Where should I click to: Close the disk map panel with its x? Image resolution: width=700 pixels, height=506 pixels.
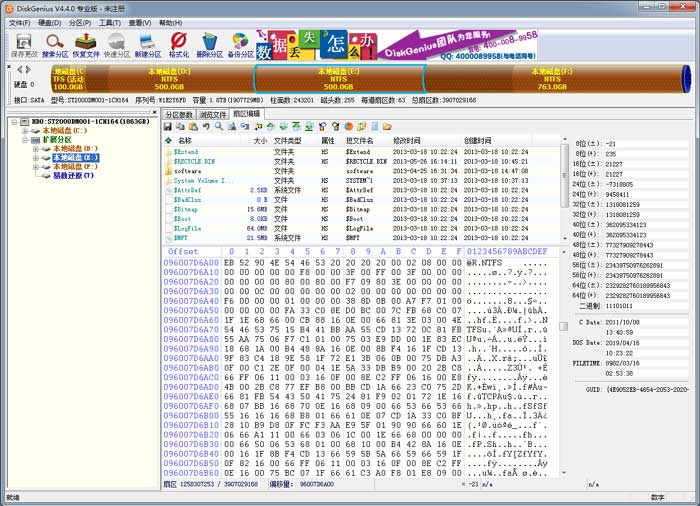pos(9,67)
